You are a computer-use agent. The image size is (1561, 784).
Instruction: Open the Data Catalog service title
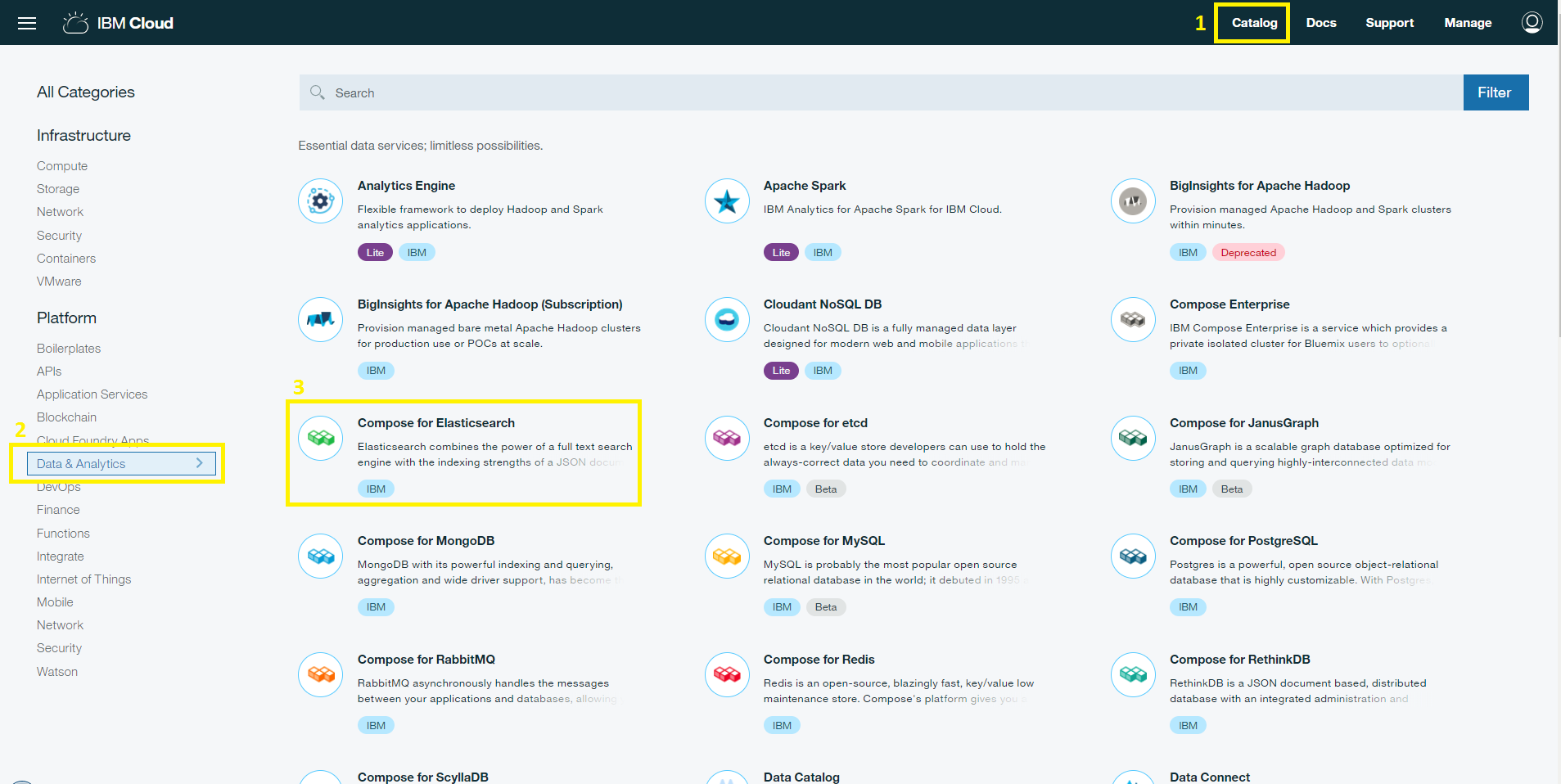click(801, 777)
